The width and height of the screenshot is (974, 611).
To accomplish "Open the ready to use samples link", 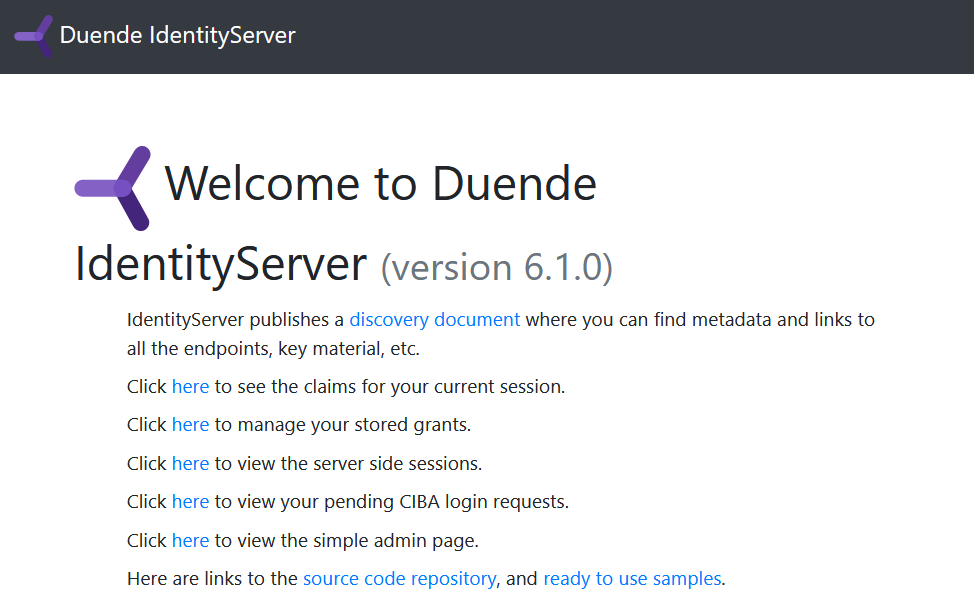I will (x=632, y=579).
